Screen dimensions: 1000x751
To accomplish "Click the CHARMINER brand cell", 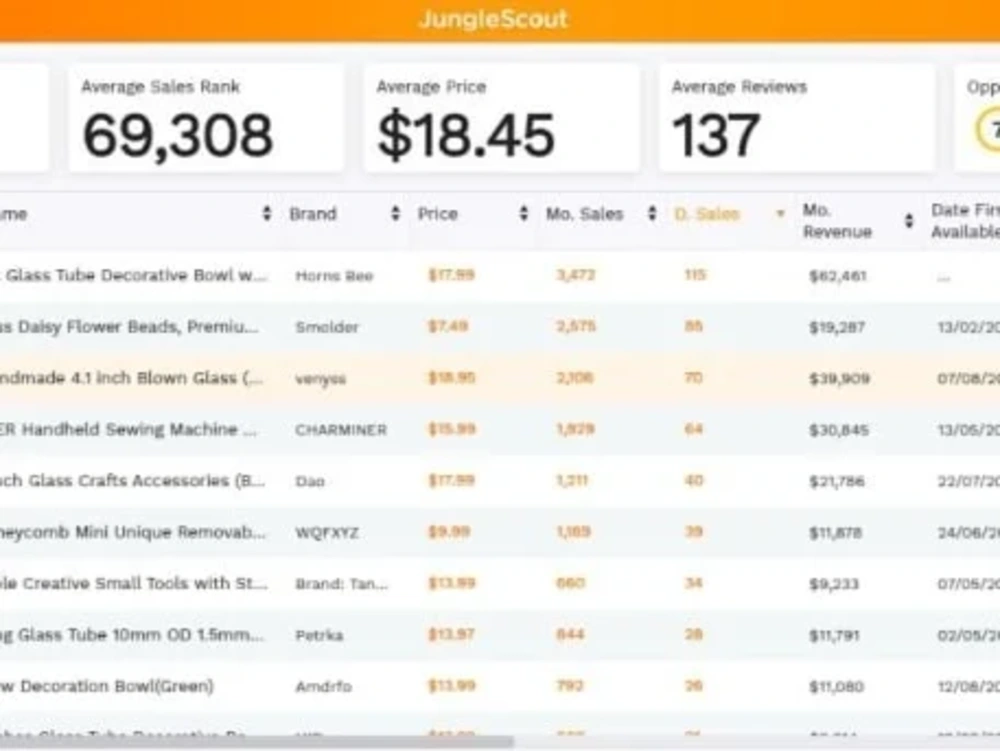I will pyautogui.click(x=341, y=430).
